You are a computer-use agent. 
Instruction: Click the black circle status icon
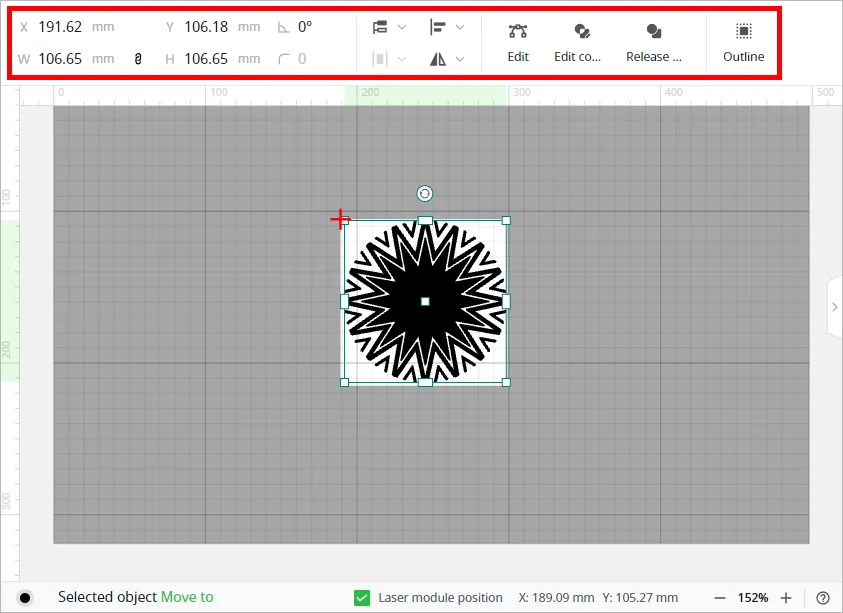click(25, 597)
